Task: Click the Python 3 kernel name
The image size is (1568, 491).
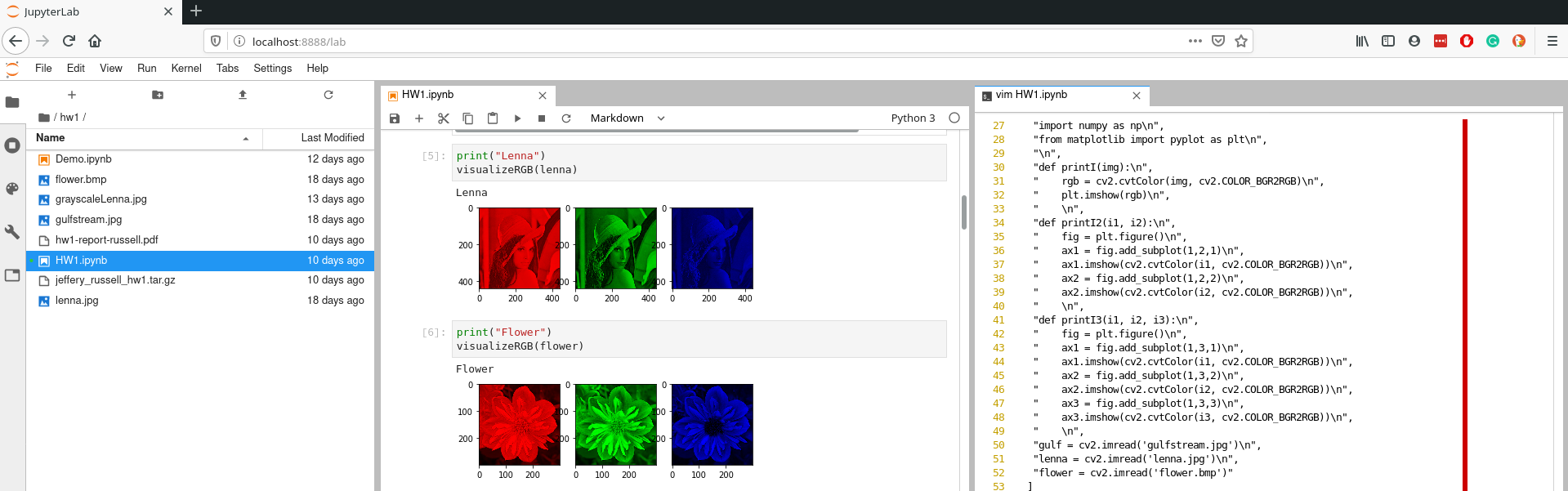Action: pyautogui.click(x=913, y=118)
